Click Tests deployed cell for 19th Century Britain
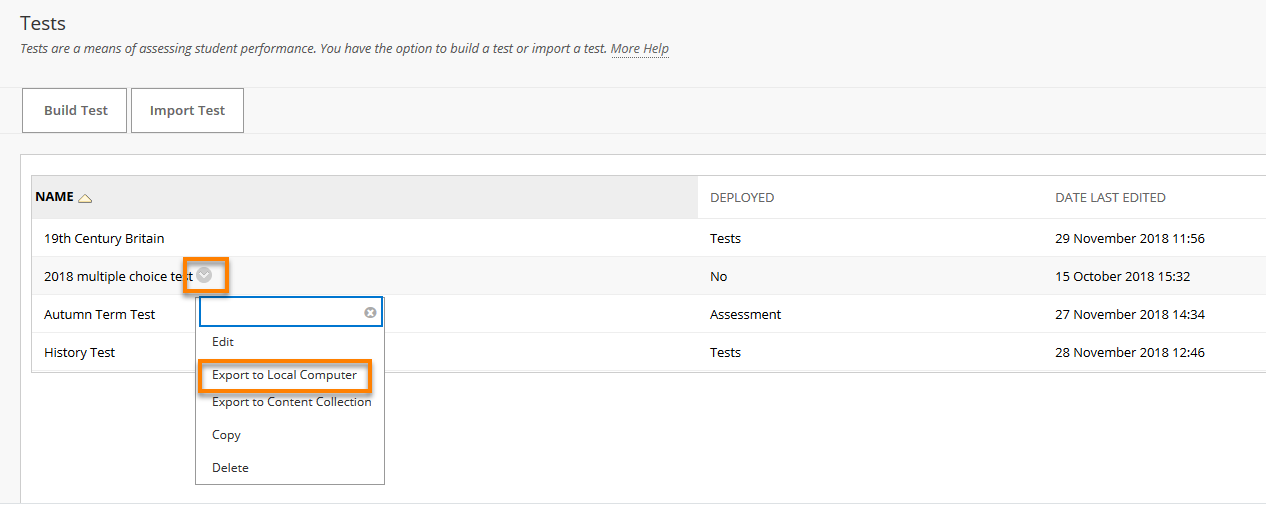Viewport: 1266px width, 507px height. pos(725,239)
